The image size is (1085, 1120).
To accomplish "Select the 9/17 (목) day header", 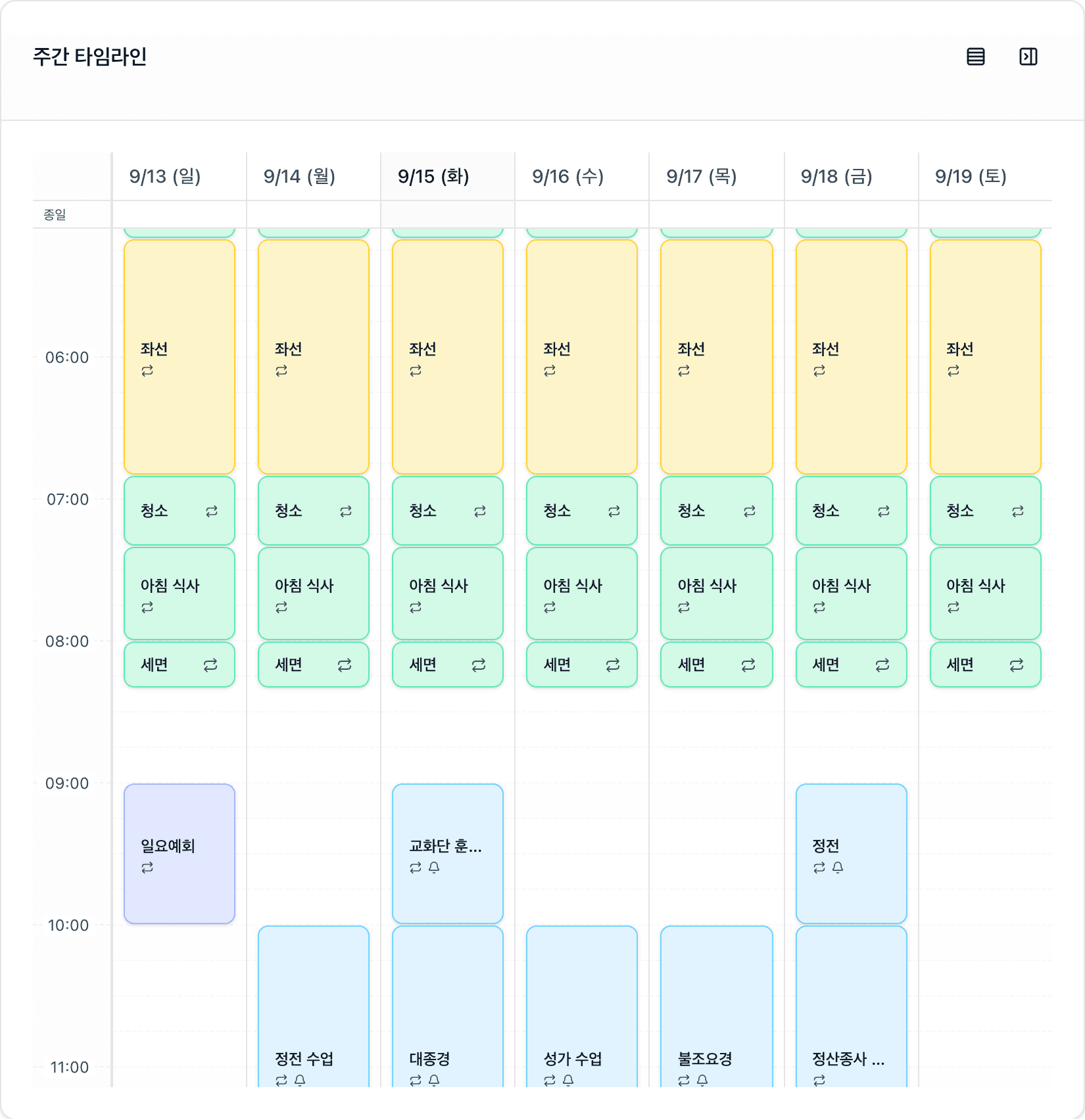I will (717, 176).
